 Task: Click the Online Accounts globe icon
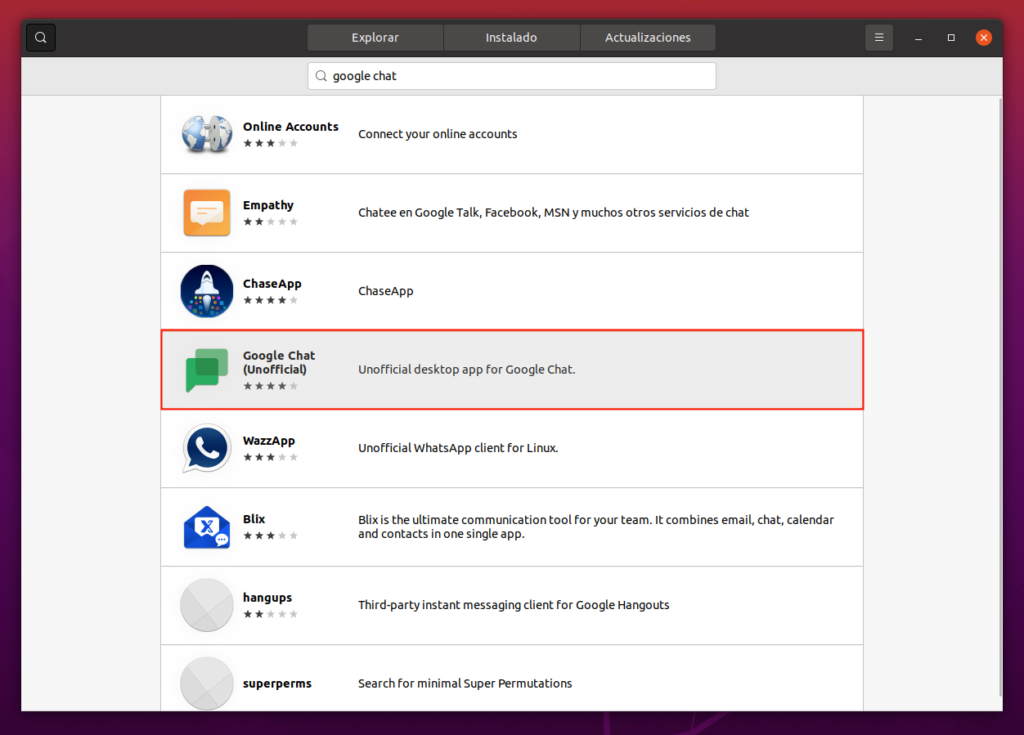[x=206, y=134]
